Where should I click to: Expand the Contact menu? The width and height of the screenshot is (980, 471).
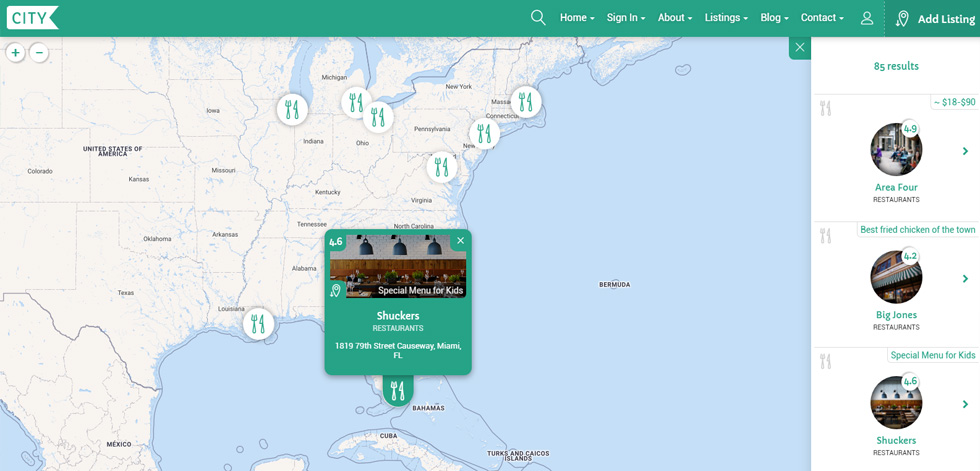coord(822,17)
